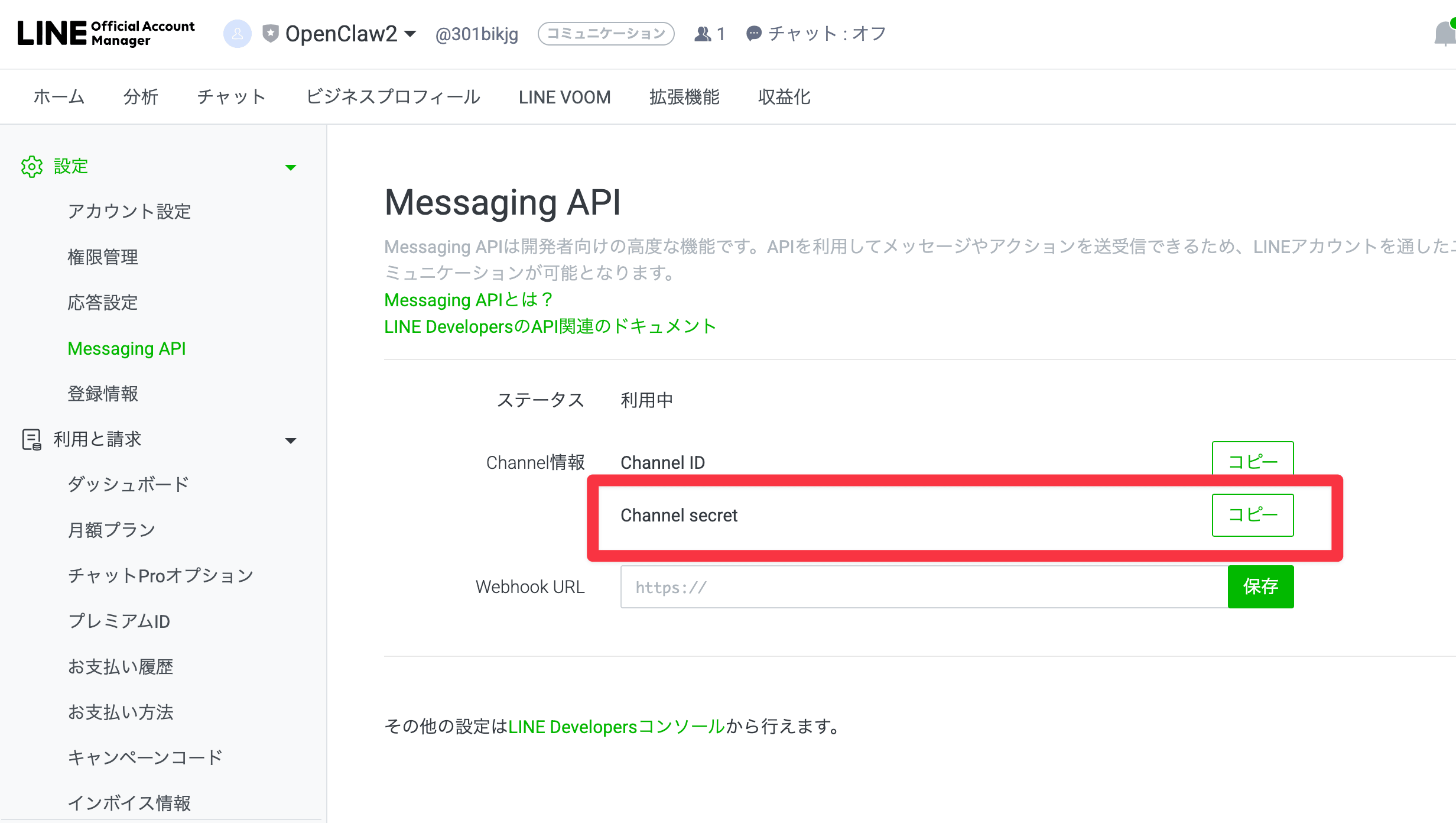Viewport: 1456px width, 823px height.
Task: Click the friends count person icon
Action: point(703,34)
